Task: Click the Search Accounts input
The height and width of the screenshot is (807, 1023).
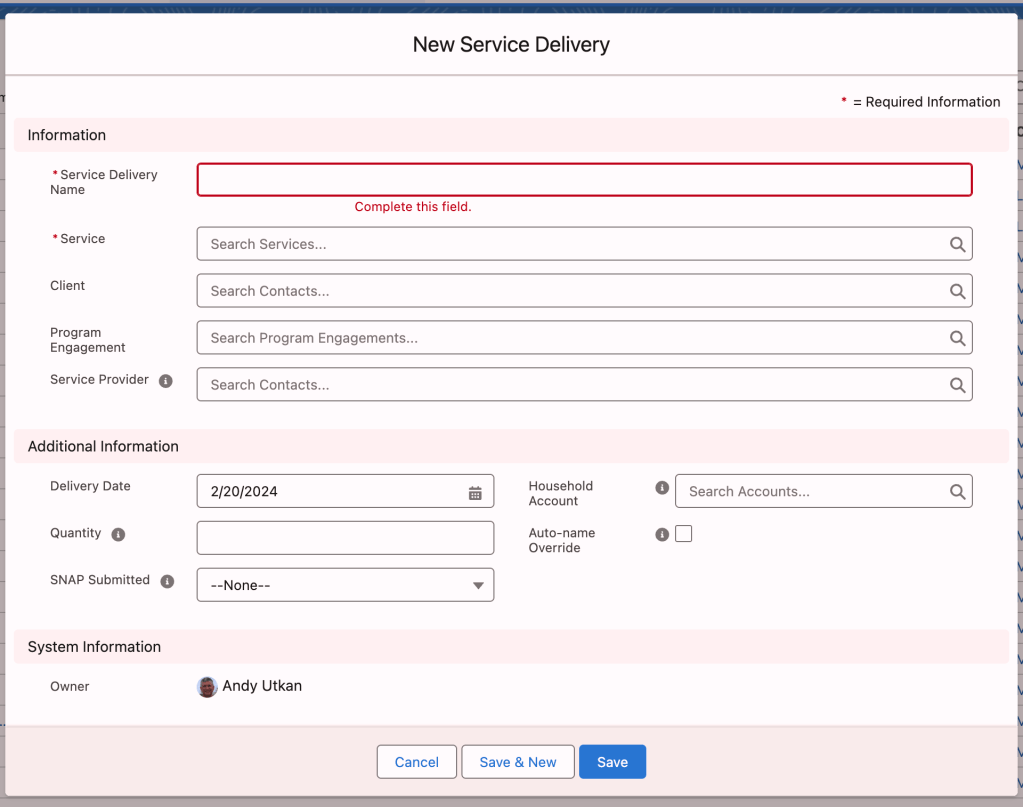Action: click(823, 491)
